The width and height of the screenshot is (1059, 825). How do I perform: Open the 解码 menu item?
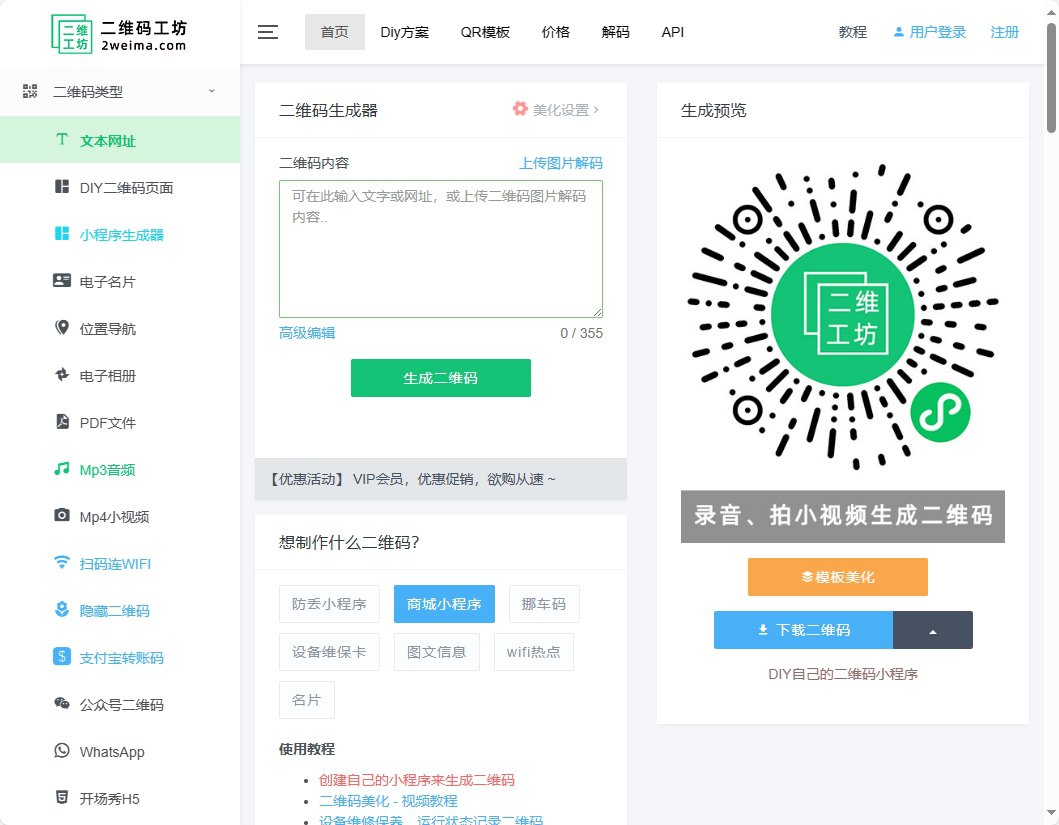point(615,32)
